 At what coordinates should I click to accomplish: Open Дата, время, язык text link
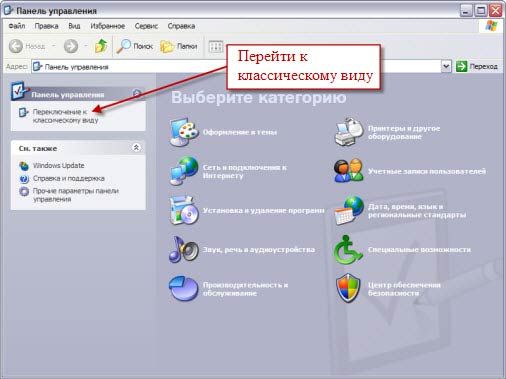tap(417, 211)
